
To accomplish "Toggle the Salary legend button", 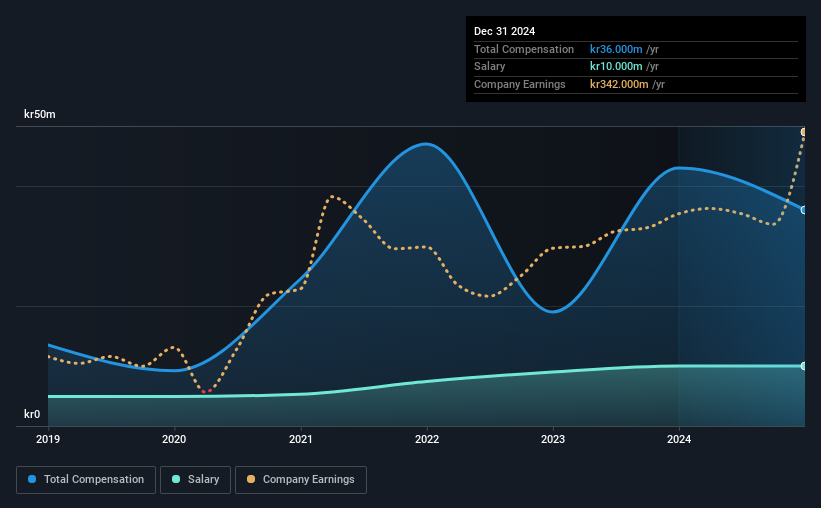I will pos(195,480).
